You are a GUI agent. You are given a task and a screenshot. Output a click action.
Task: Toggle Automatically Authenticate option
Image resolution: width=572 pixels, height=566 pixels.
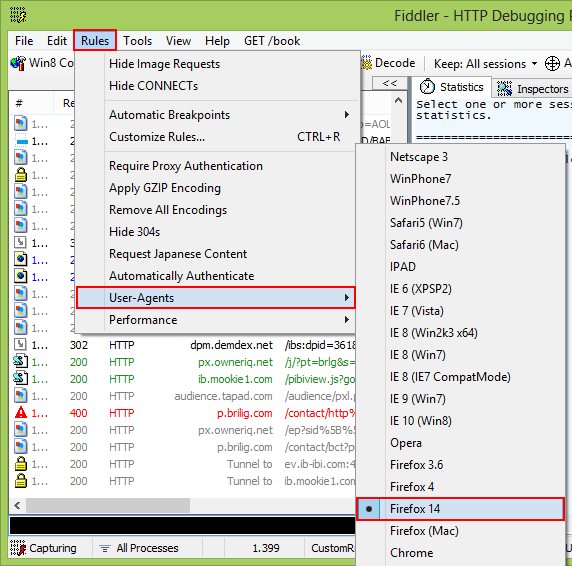(215, 276)
